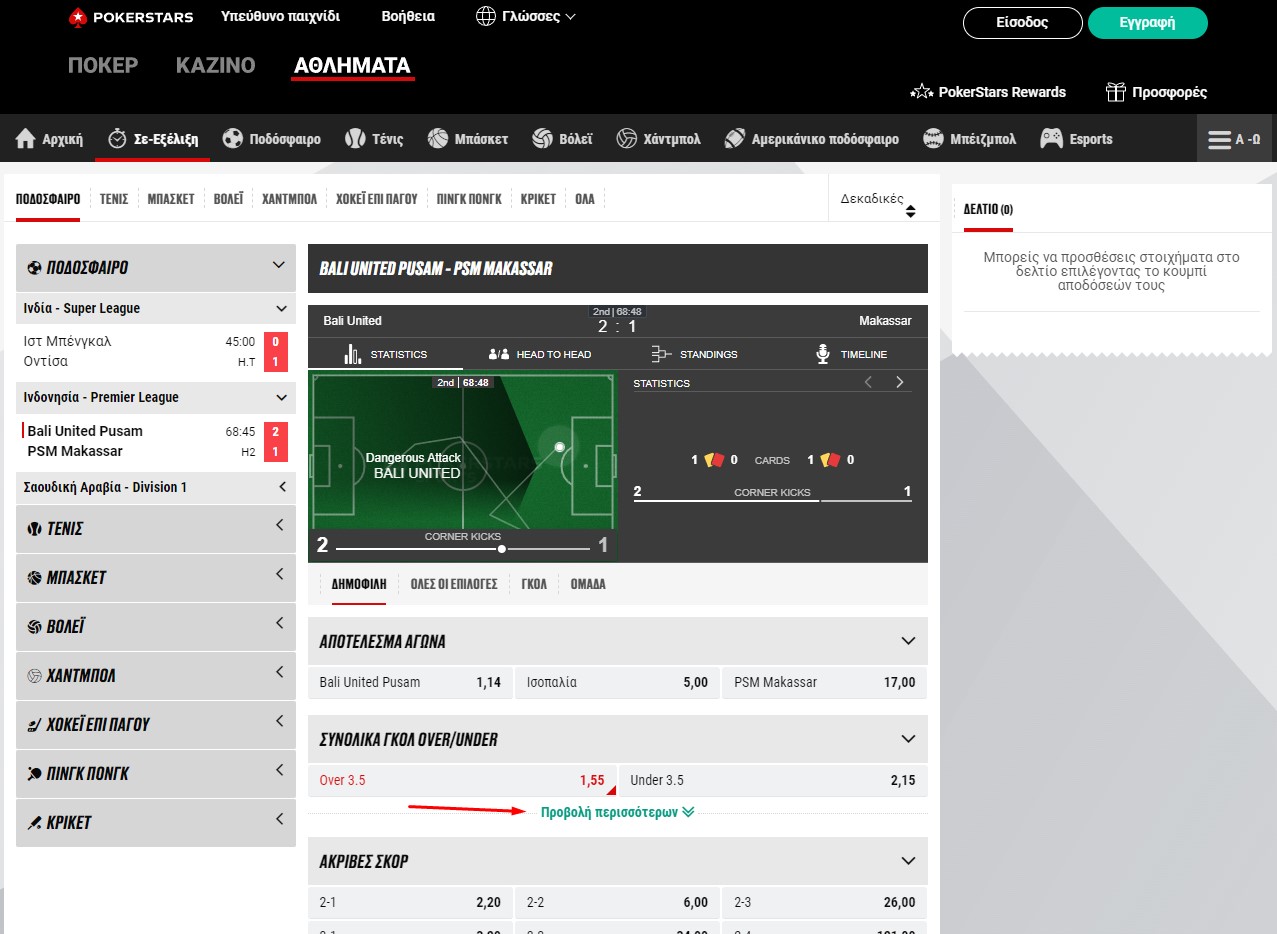This screenshot has width=1277, height=934.
Task: Click the Μπέιζμπολ baseball icon
Action: 933,139
